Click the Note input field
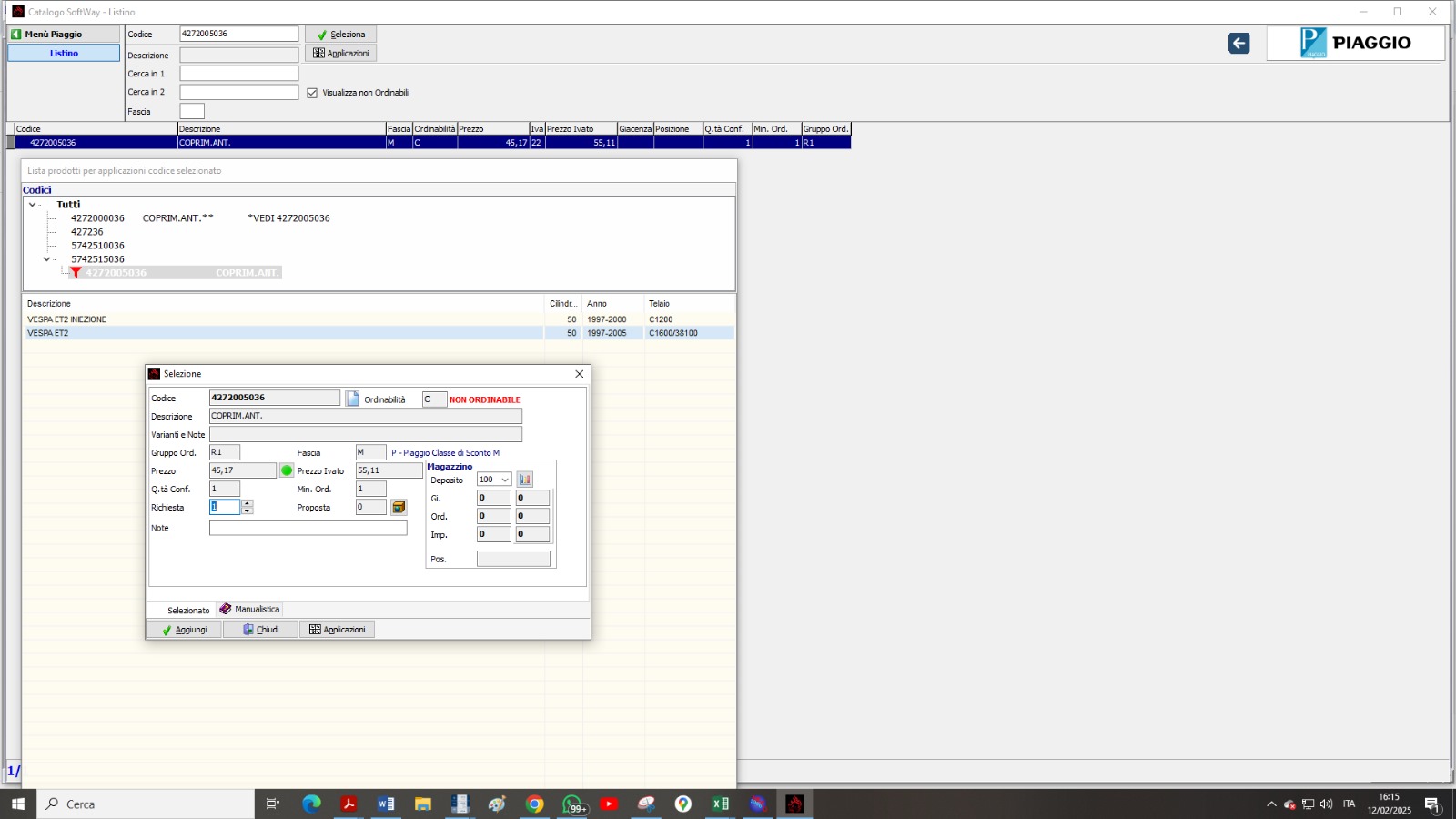1456x819 pixels. [x=308, y=528]
